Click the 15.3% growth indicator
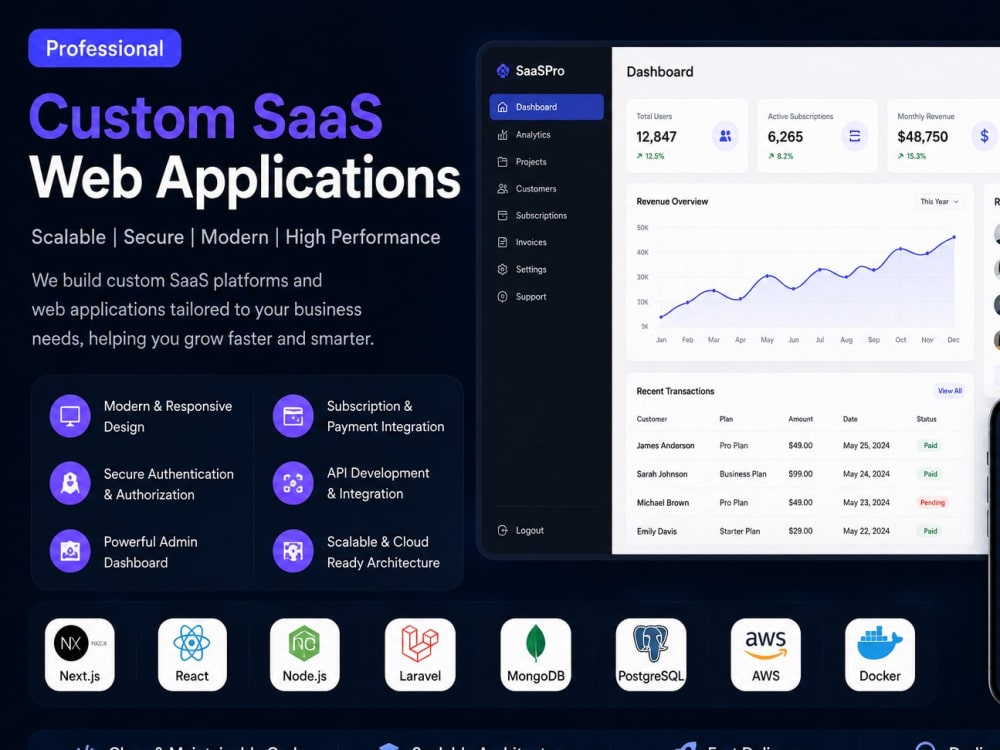The width and height of the screenshot is (1000, 750). [911, 156]
